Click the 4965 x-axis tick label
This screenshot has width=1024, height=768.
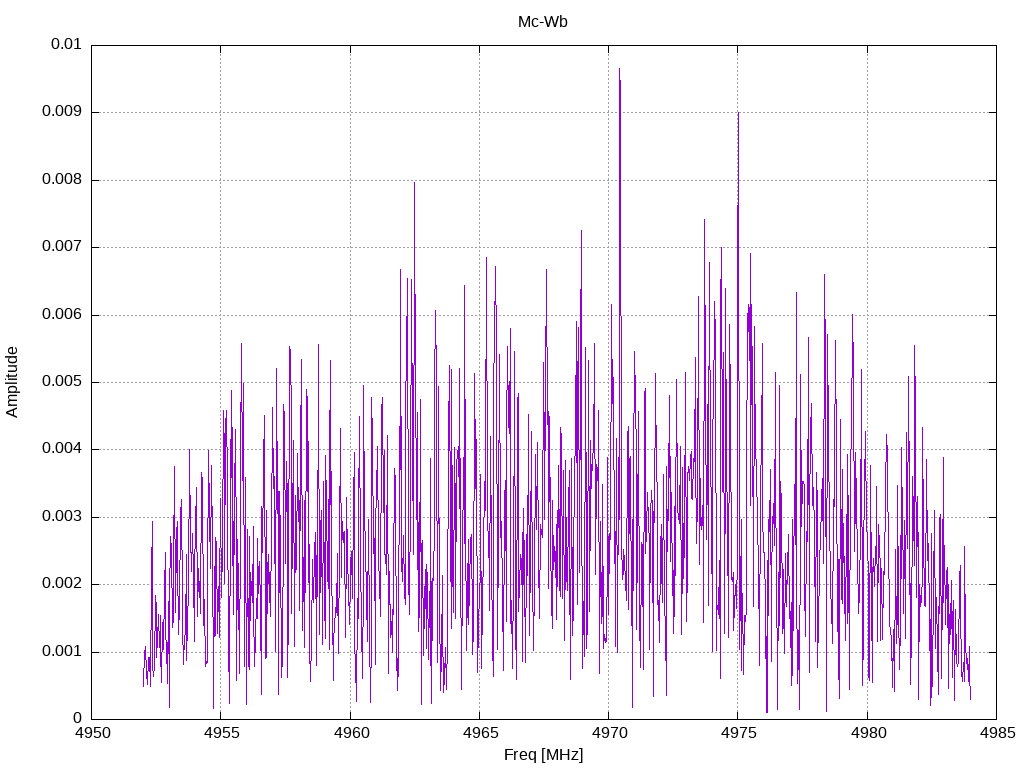(x=479, y=733)
